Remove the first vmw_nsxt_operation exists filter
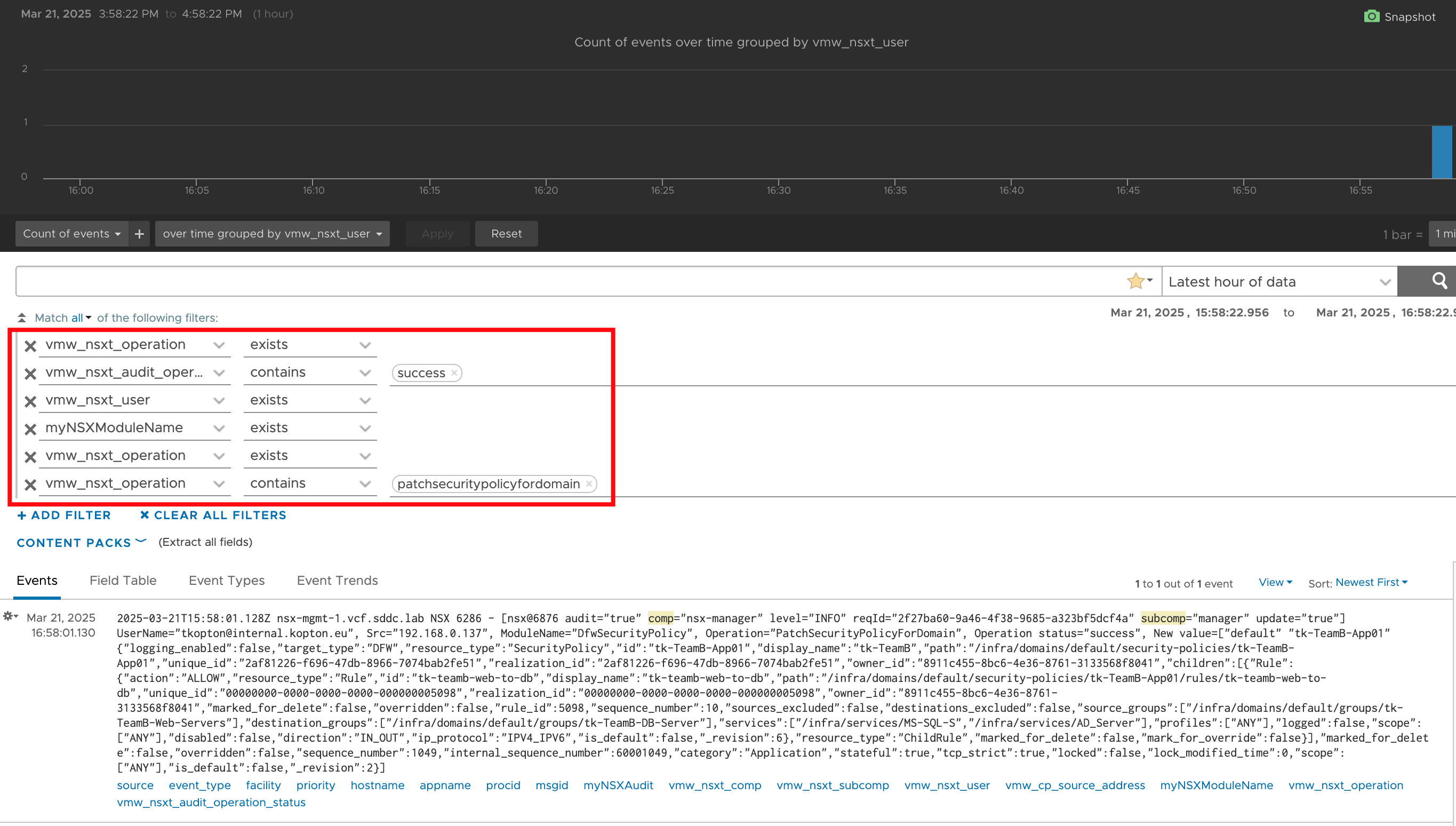 (x=30, y=345)
